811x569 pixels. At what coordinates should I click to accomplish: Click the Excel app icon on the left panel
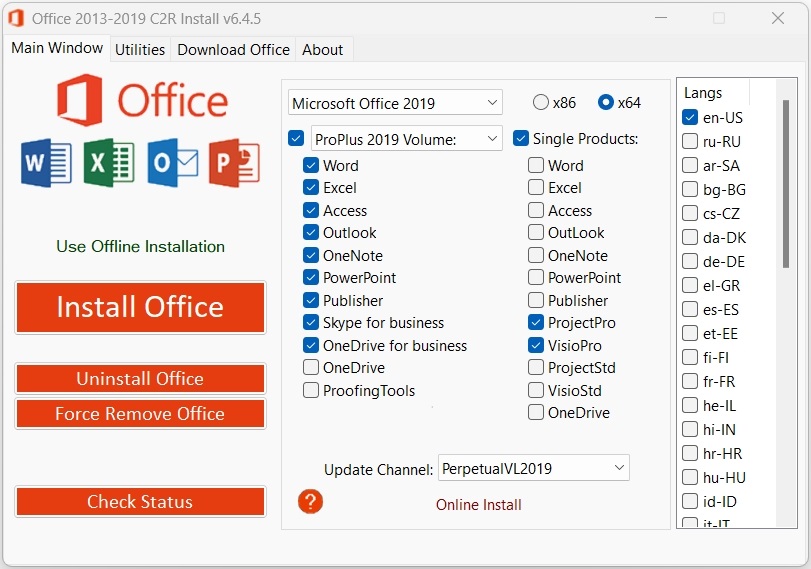pyautogui.click(x=109, y=162)
